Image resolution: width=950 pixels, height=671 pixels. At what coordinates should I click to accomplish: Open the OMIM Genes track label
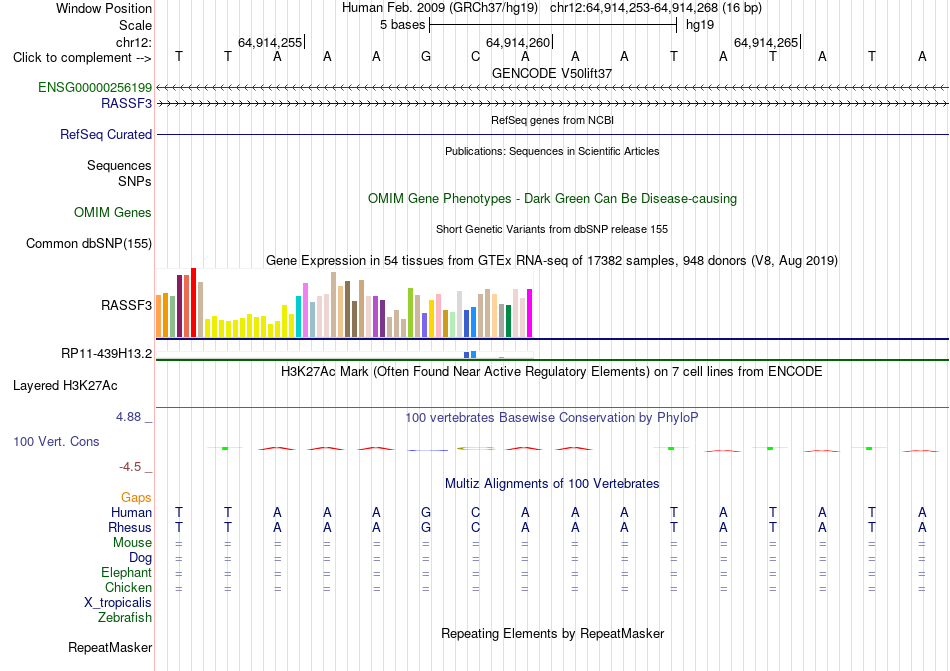[112, 213]
